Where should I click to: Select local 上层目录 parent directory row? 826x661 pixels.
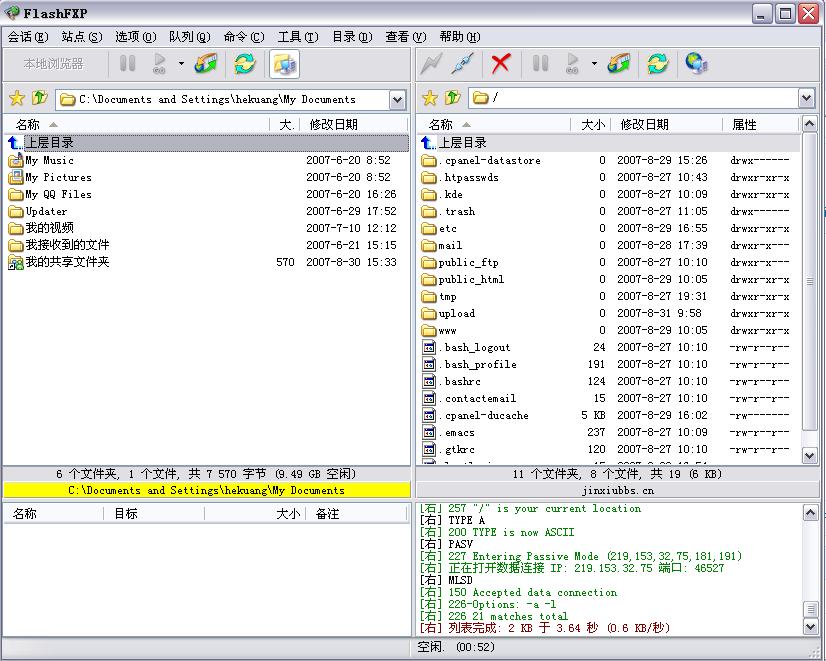pos(208,142)
